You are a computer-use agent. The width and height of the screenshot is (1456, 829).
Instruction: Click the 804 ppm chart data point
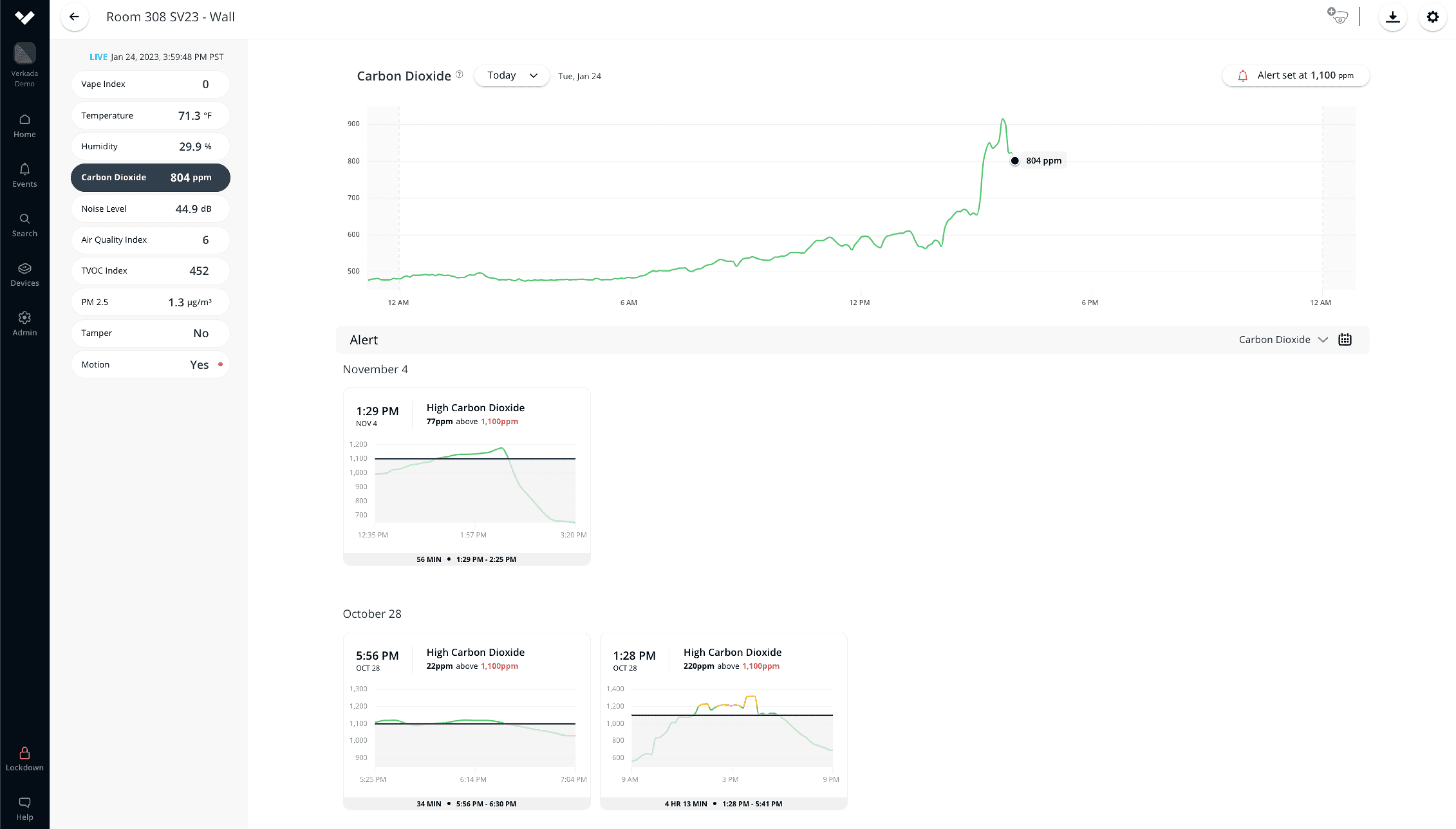pyautogui.click(x=1015, y=161)
